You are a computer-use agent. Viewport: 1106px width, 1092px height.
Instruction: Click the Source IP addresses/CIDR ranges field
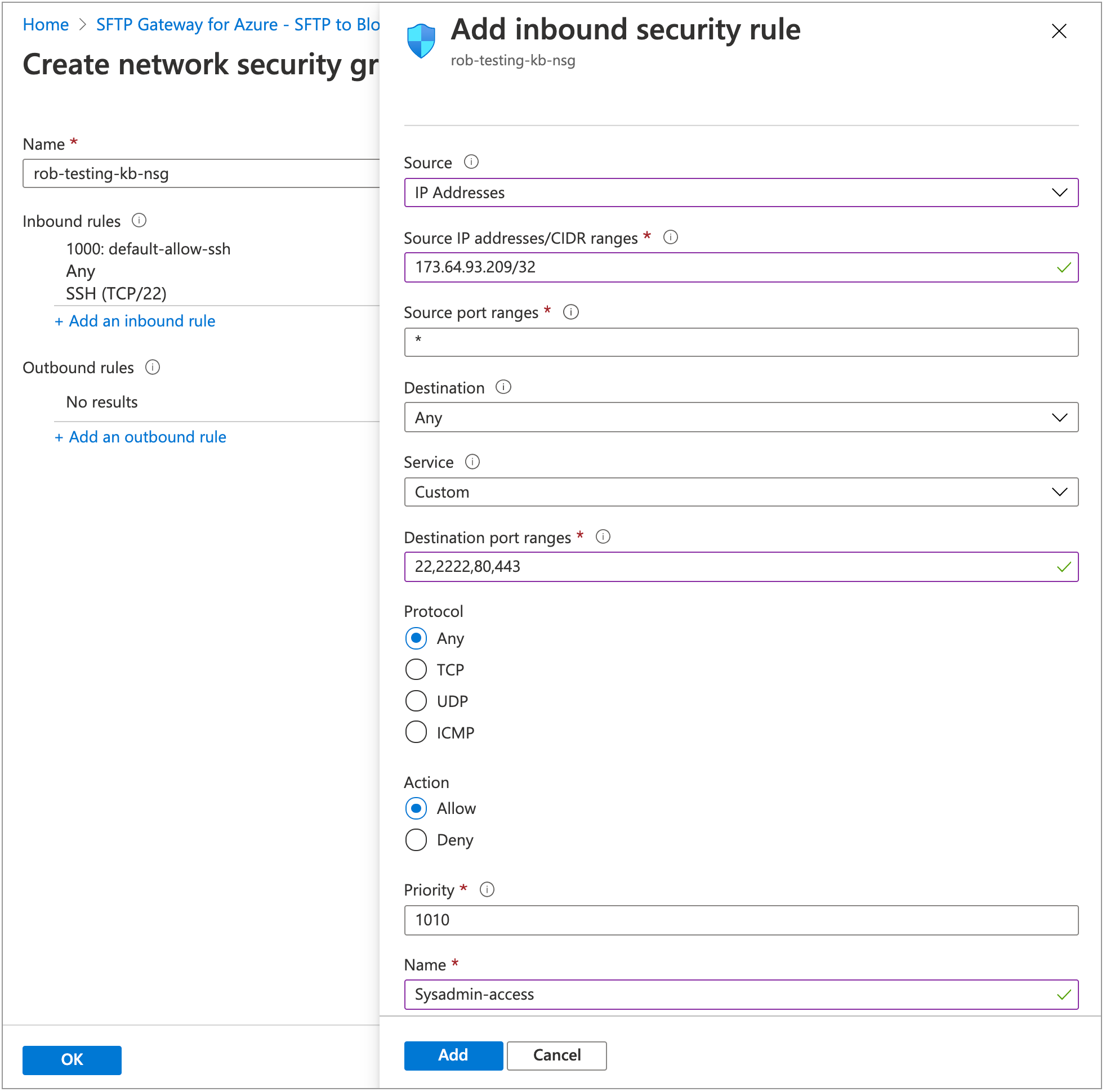click(x=741, y=267)
